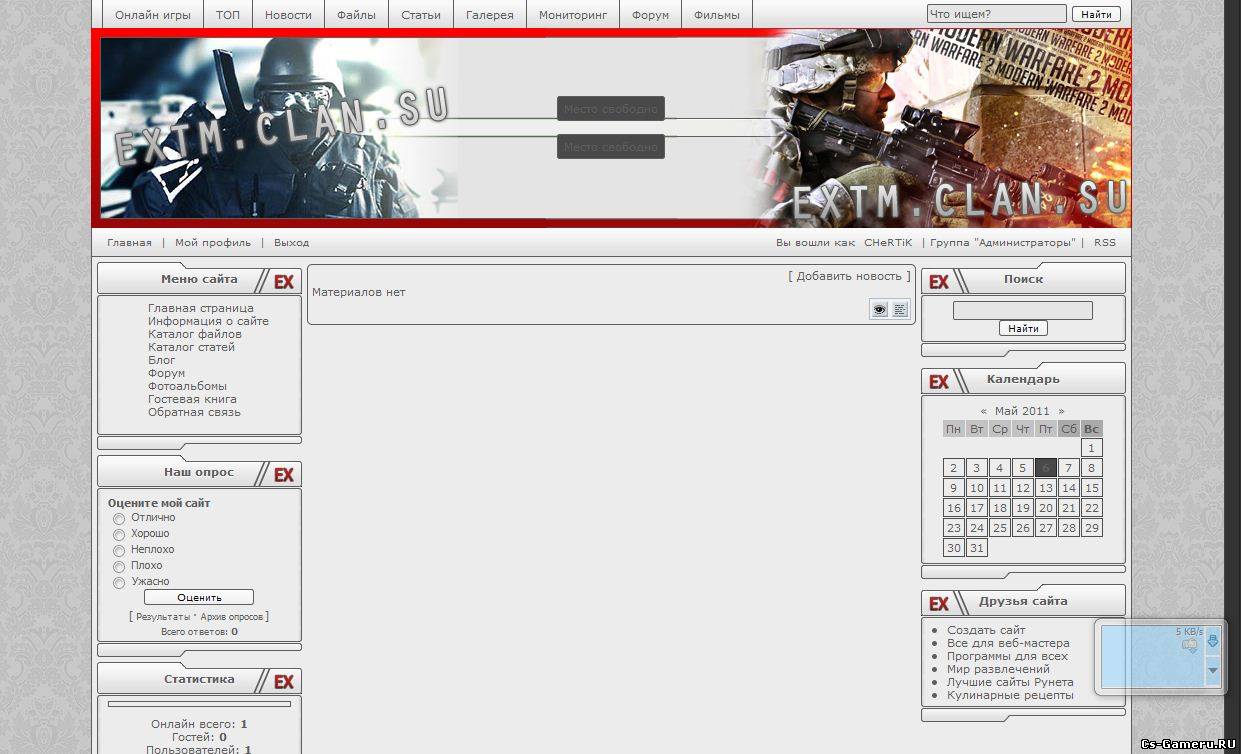1241x754 pixels.
Task: Open the Мир развлечений link
Action: coord(998,669)
